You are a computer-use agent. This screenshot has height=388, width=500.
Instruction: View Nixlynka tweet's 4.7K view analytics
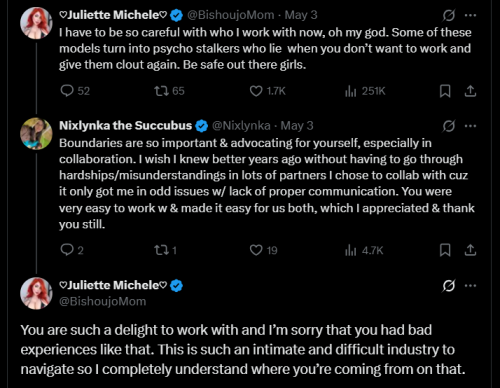pos(364,250)
